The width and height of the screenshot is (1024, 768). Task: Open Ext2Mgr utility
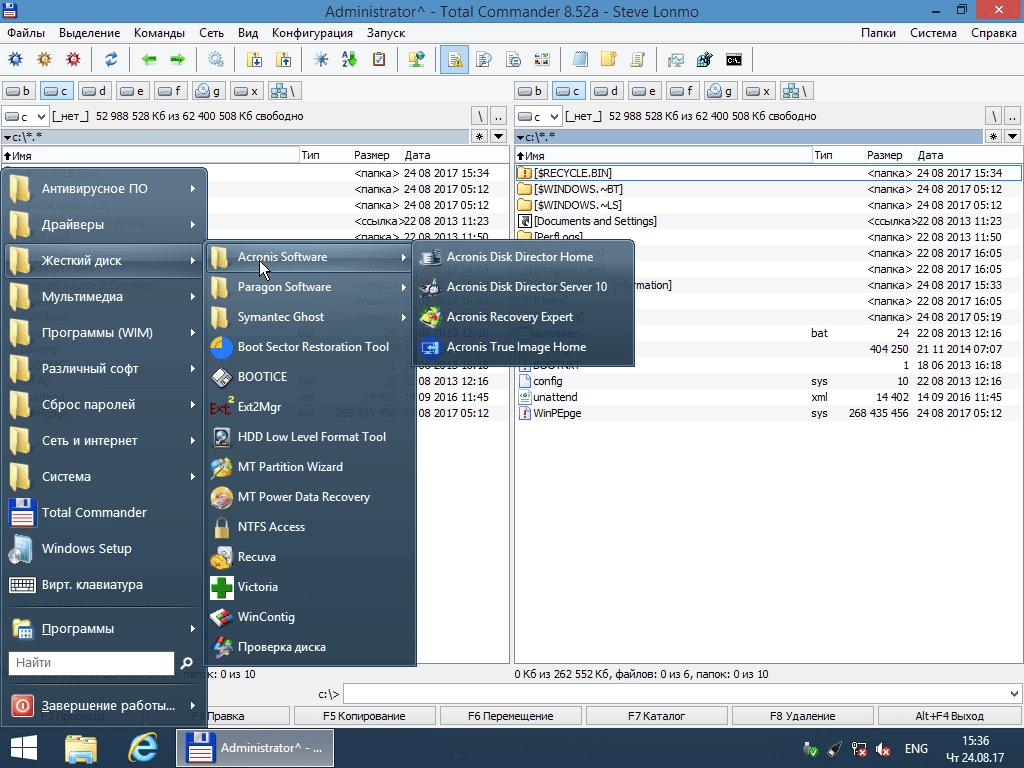(310, 407)
